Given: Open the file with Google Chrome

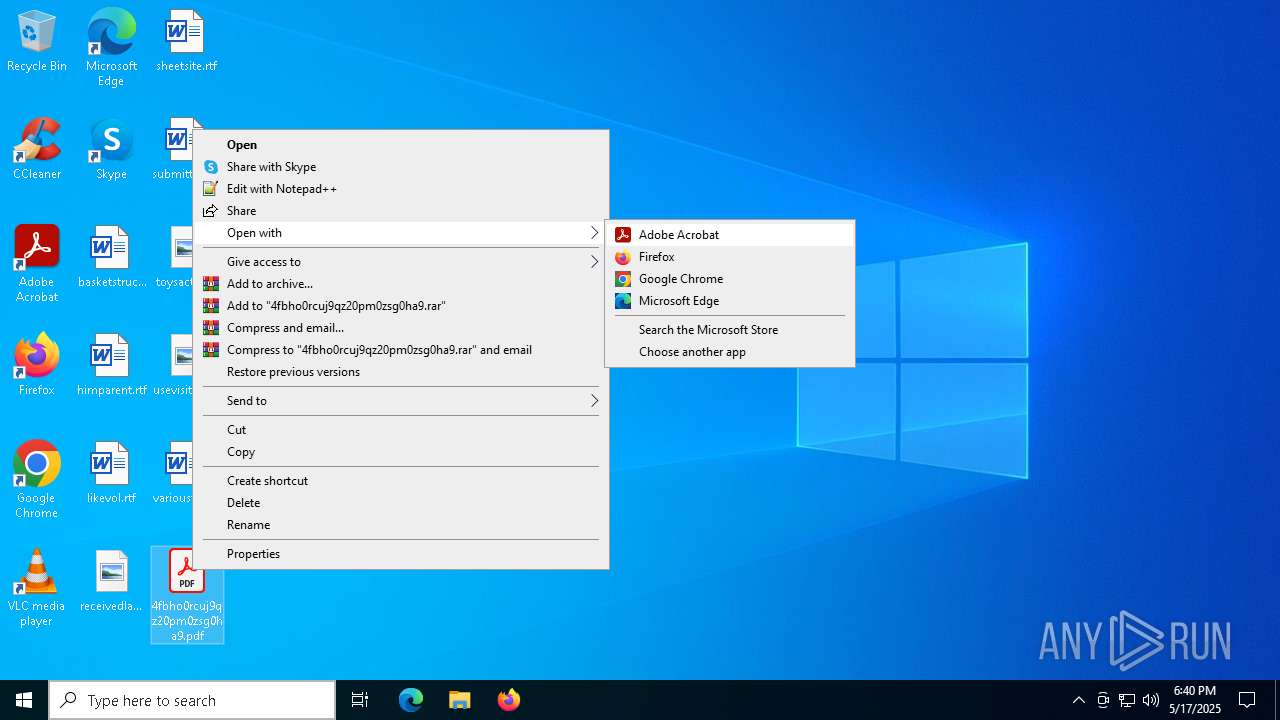Looking at the screenshot, I should (x=730, y=279).
